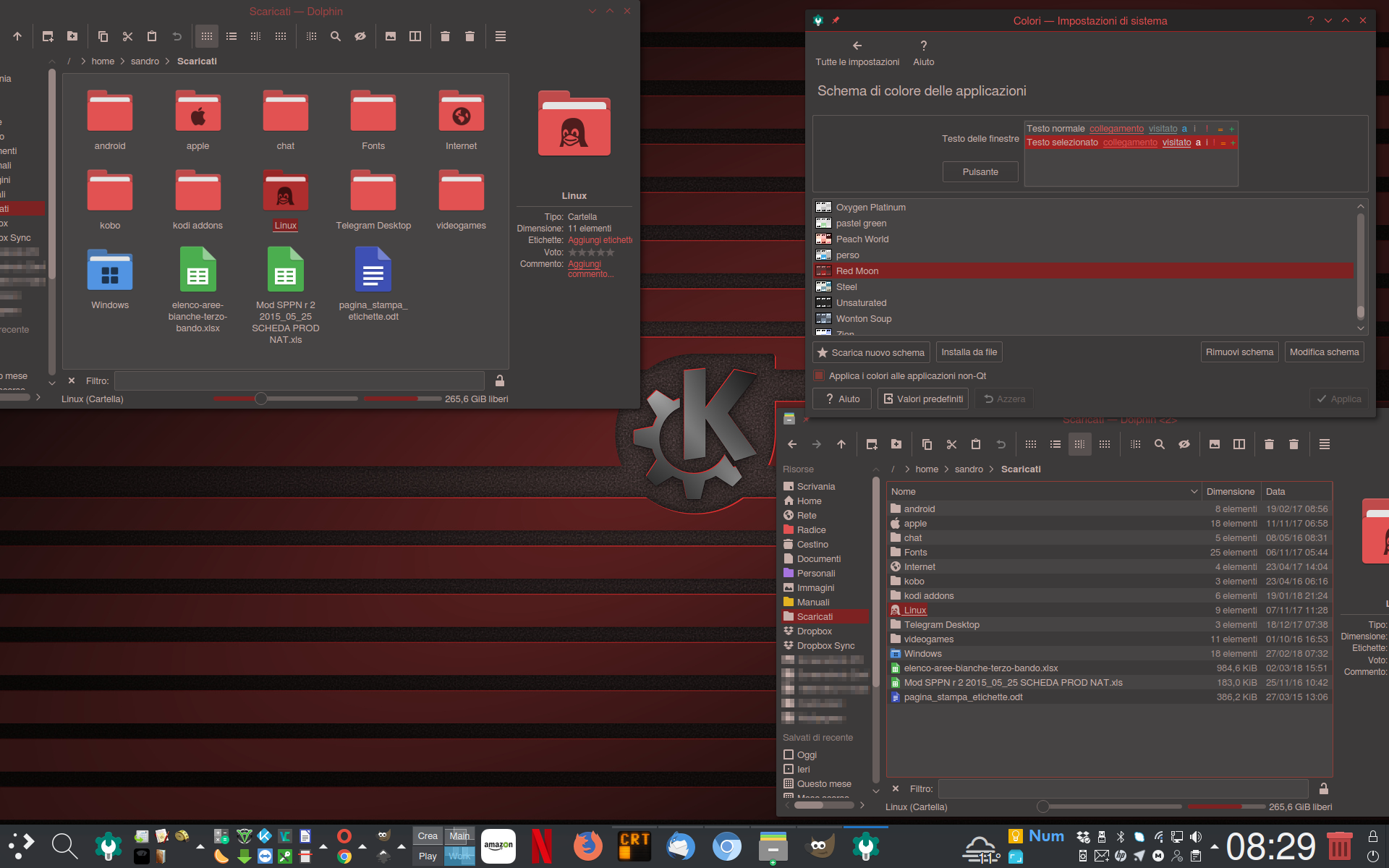This screenshot has width=1389, height=868.
Task: Switch to the 'Crea' activity in taskbar
Action: [428, 836]
